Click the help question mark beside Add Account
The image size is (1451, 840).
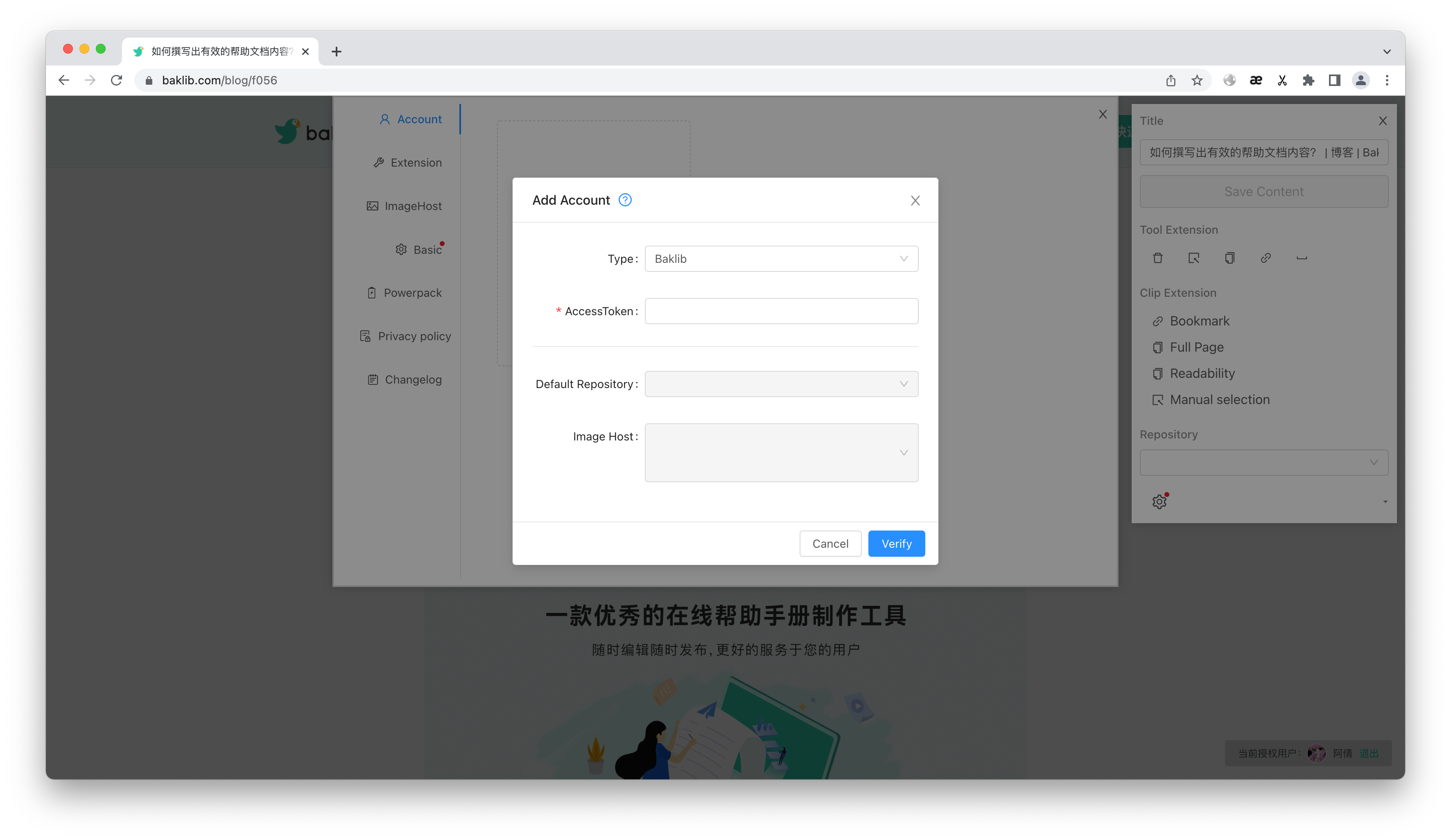coord(625,200)
